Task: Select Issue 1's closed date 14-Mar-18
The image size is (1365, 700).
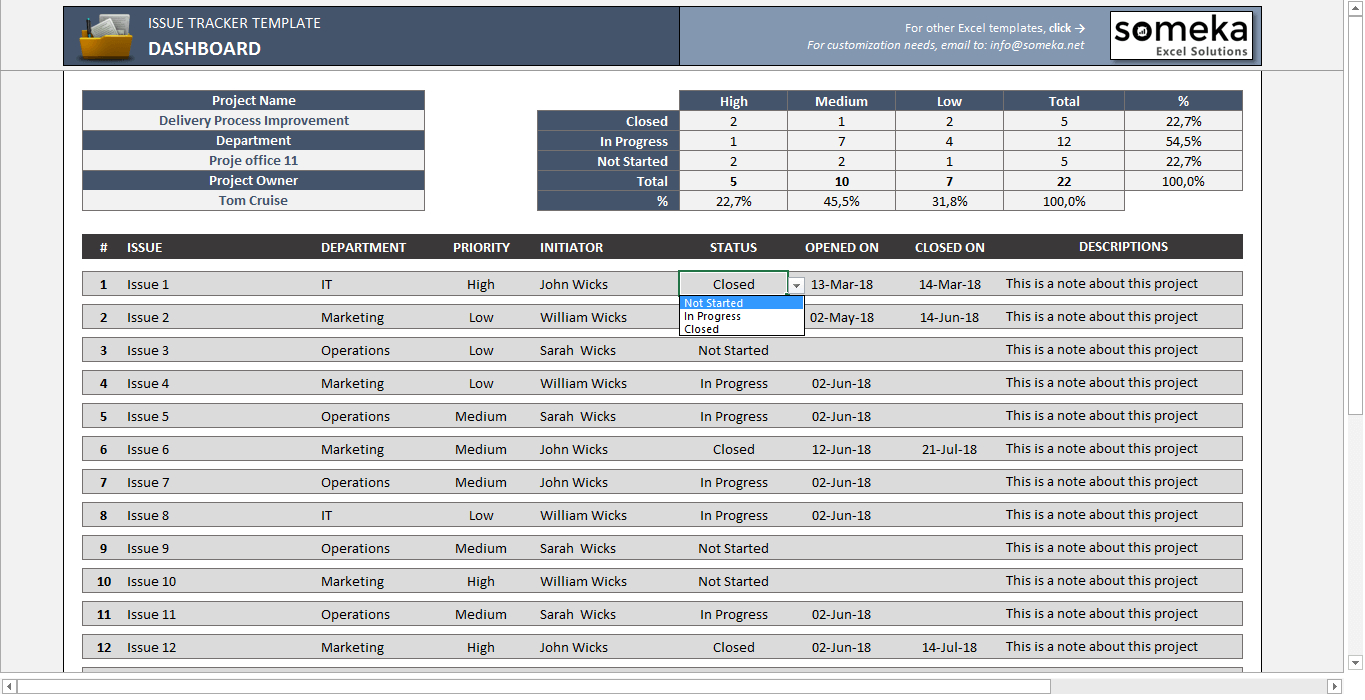Action: tap(950, 284)
